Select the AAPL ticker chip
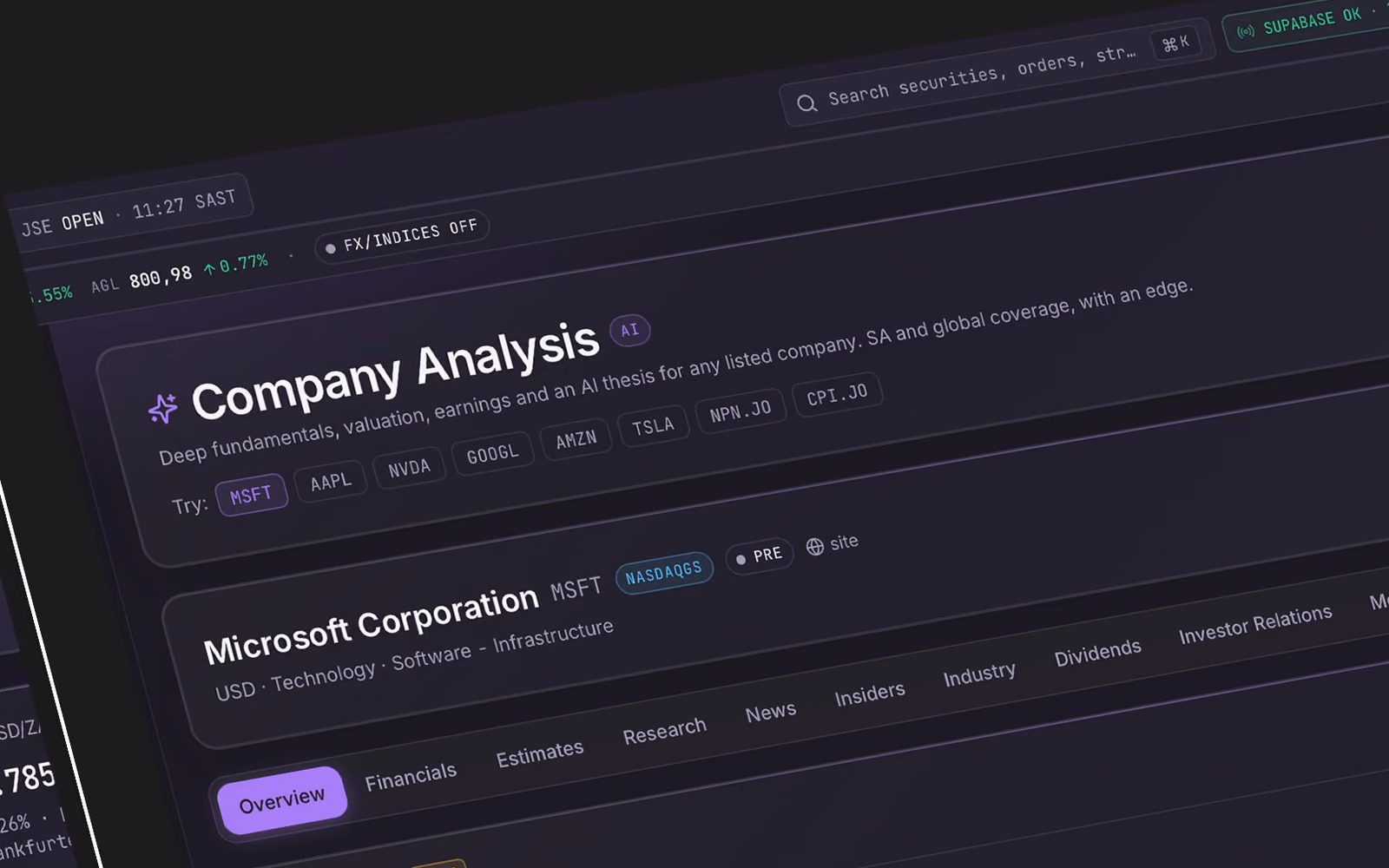 (x=331, y=481)
